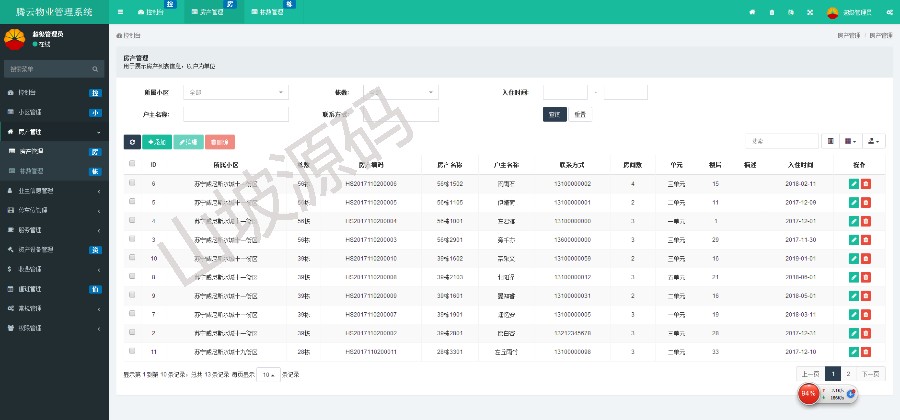This screenshot has height=420, width=900.
Task: Edit row ID 5 with green pencil icon
Action: coord(854,203)
